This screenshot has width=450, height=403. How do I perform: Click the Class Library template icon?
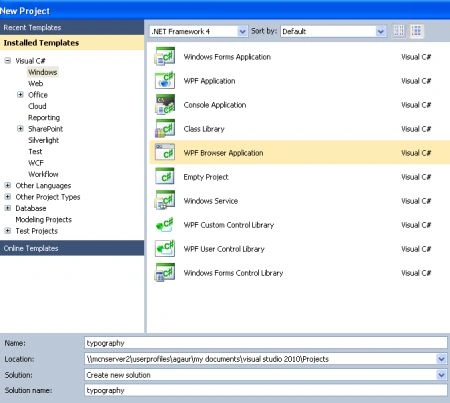tap(165, 129)
